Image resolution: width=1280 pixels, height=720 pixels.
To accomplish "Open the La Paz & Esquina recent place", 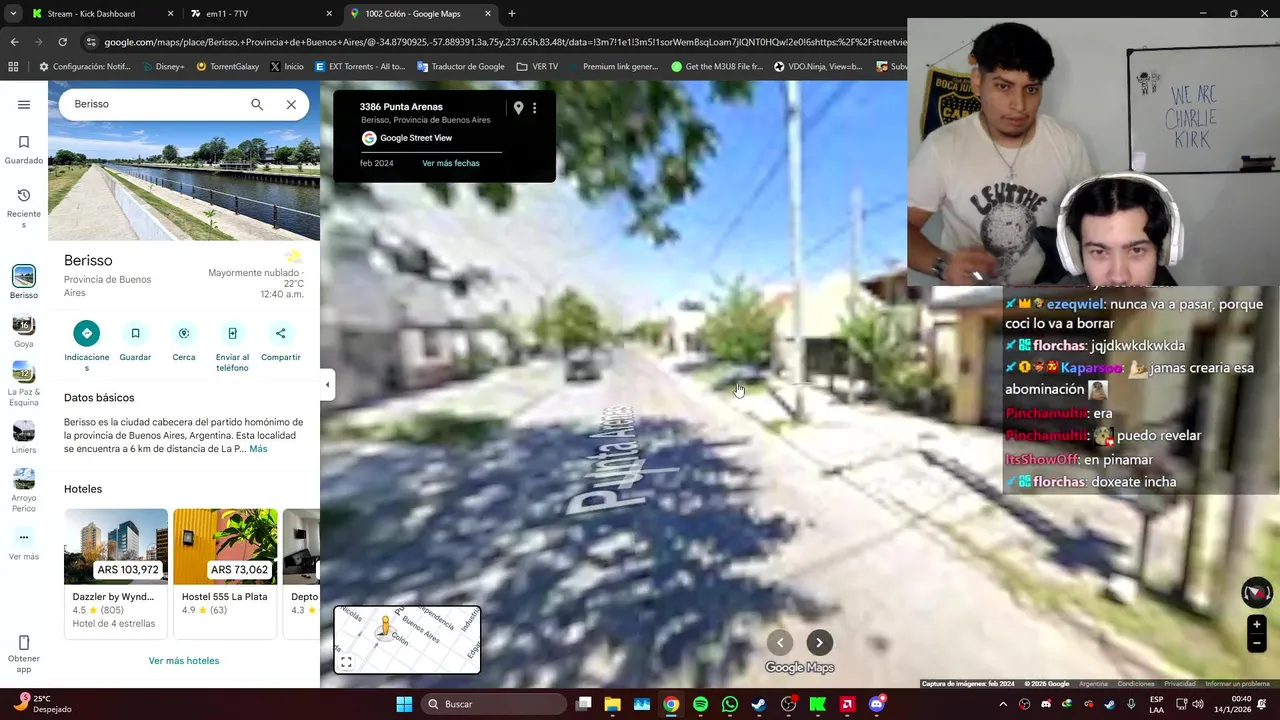I will (24, 385).
